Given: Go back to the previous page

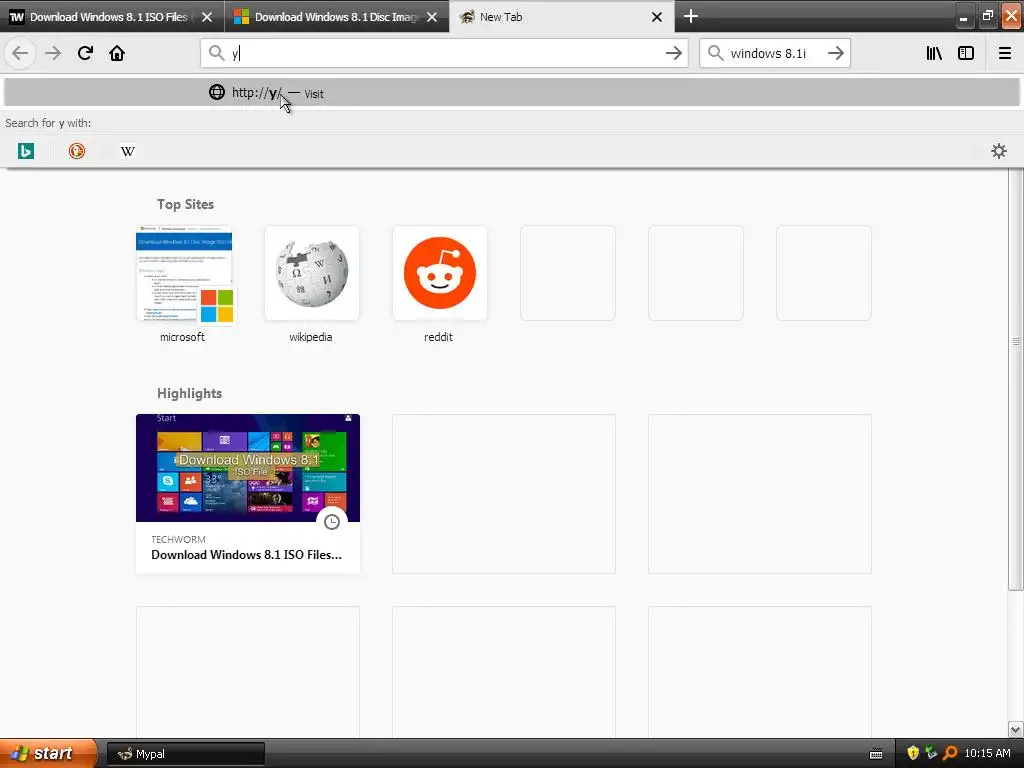Looking at the screenshot, I should click(20, 53).
